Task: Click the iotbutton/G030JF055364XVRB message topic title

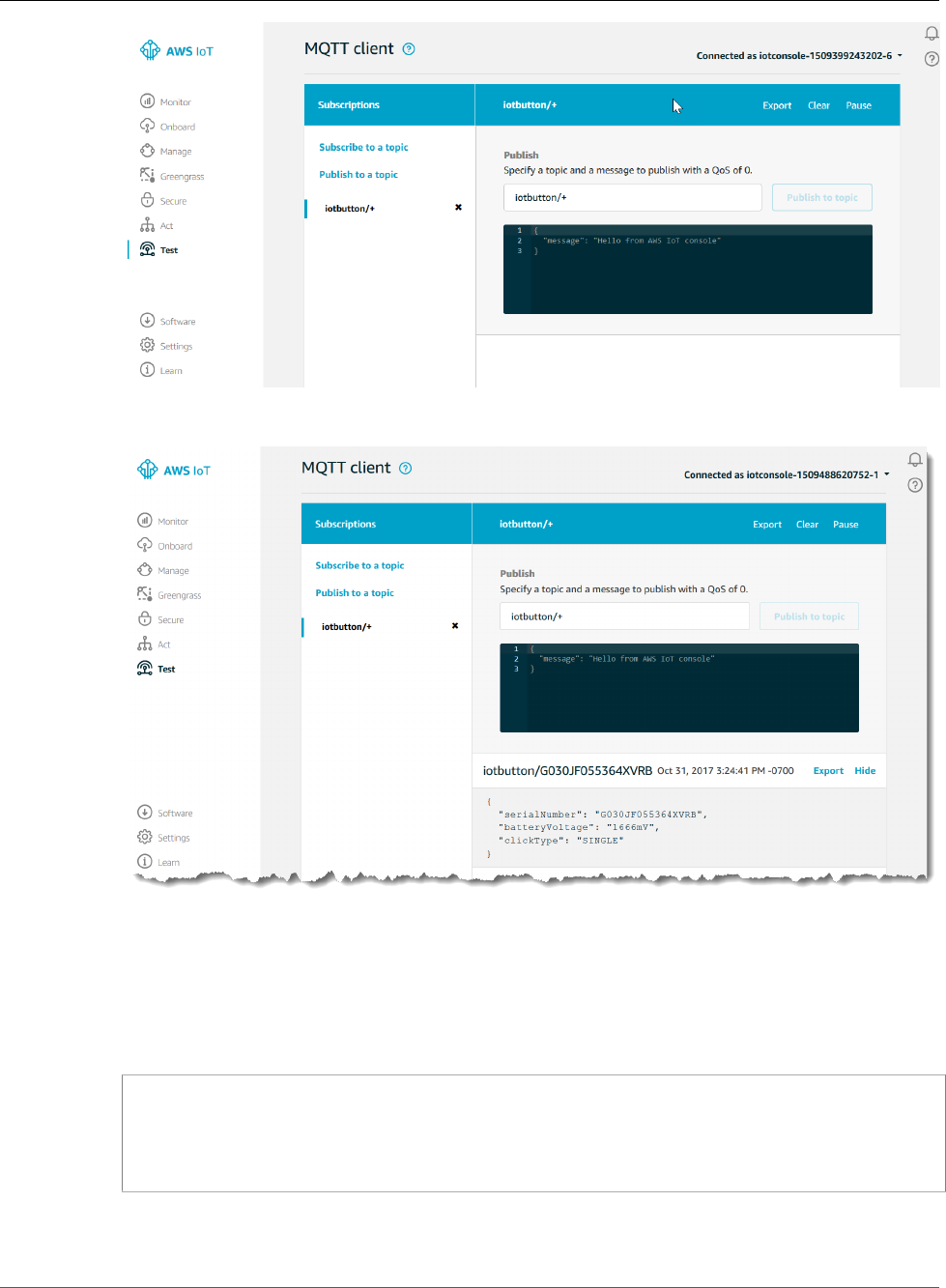Action: point(567,771)
